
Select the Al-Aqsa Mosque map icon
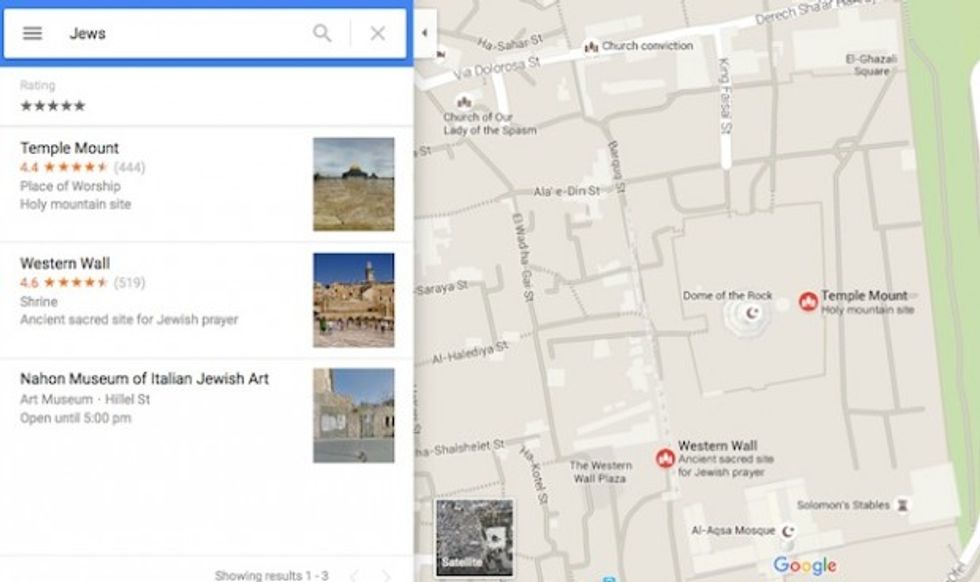click(x=787, y=530)
